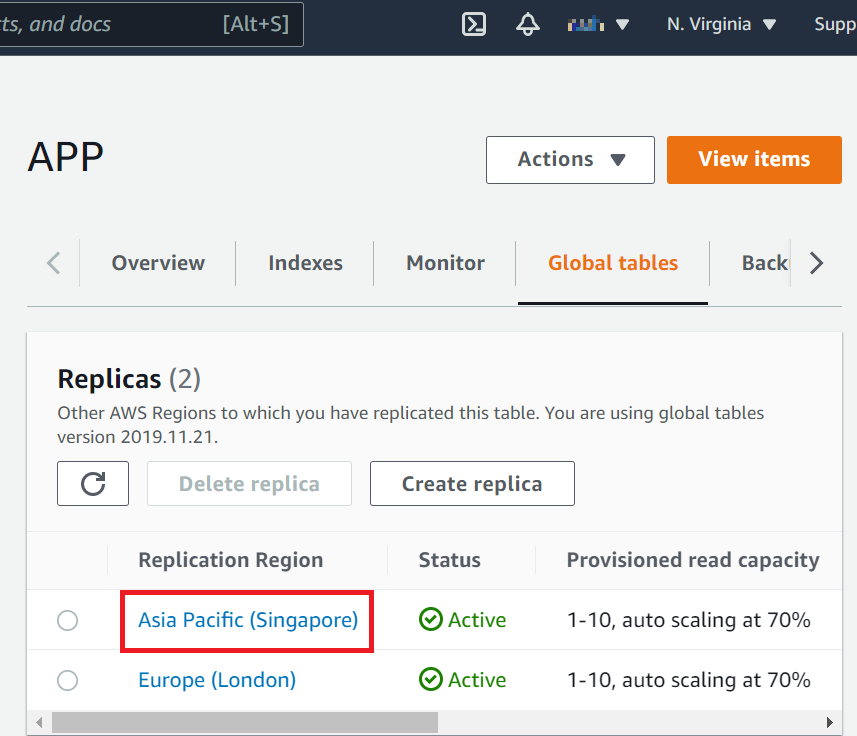The width and height of the screenshot is (857, 736).
Task: Open the Asia Pacific (Singapore) link
Action: [248, 620]
